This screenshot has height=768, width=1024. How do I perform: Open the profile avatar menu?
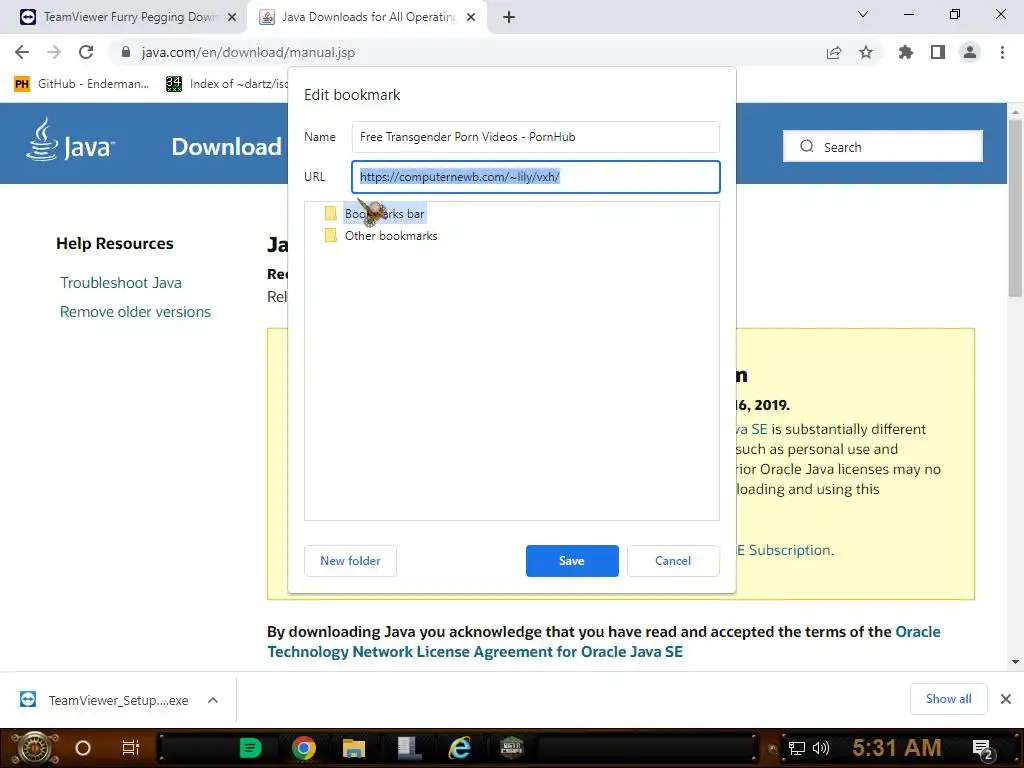tap(970, 52)
